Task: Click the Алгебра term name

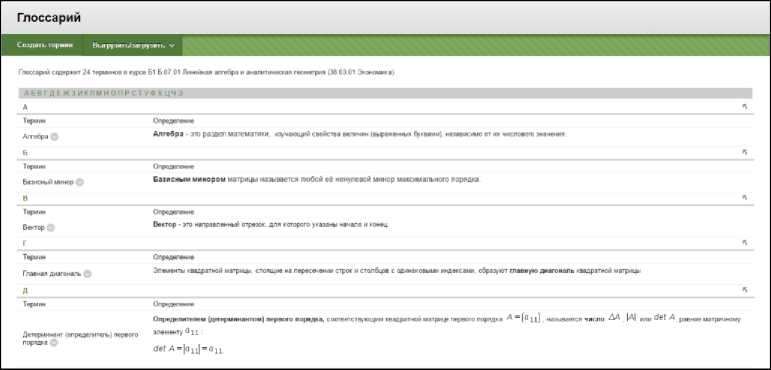Action: click(x=35, y=137)
